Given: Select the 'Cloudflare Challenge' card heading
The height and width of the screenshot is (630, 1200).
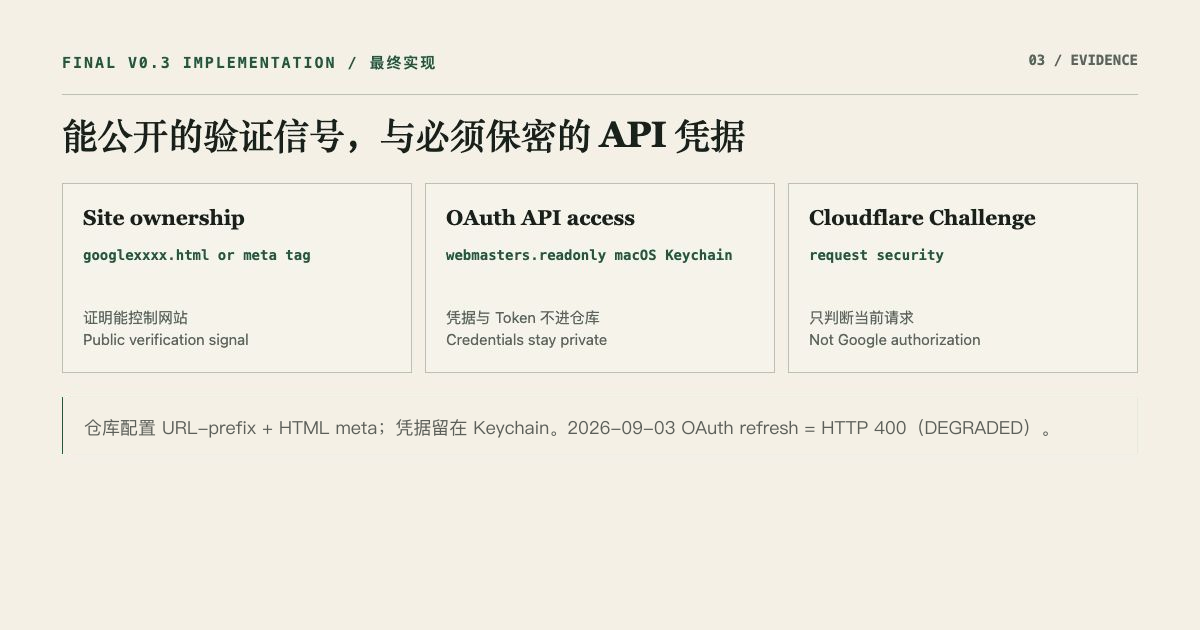Looking at the screenshot, I should [922, 218].
